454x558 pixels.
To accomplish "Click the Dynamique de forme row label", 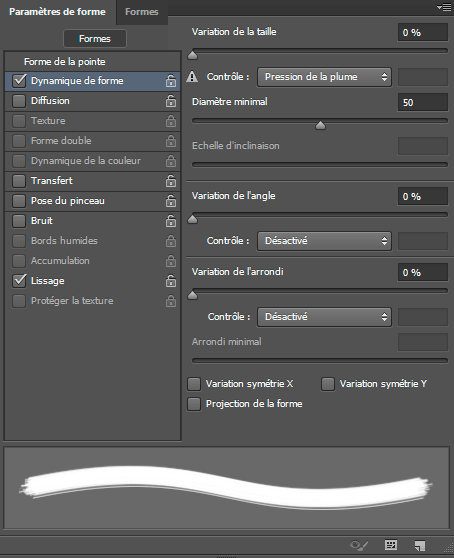I will click(77, 81).
